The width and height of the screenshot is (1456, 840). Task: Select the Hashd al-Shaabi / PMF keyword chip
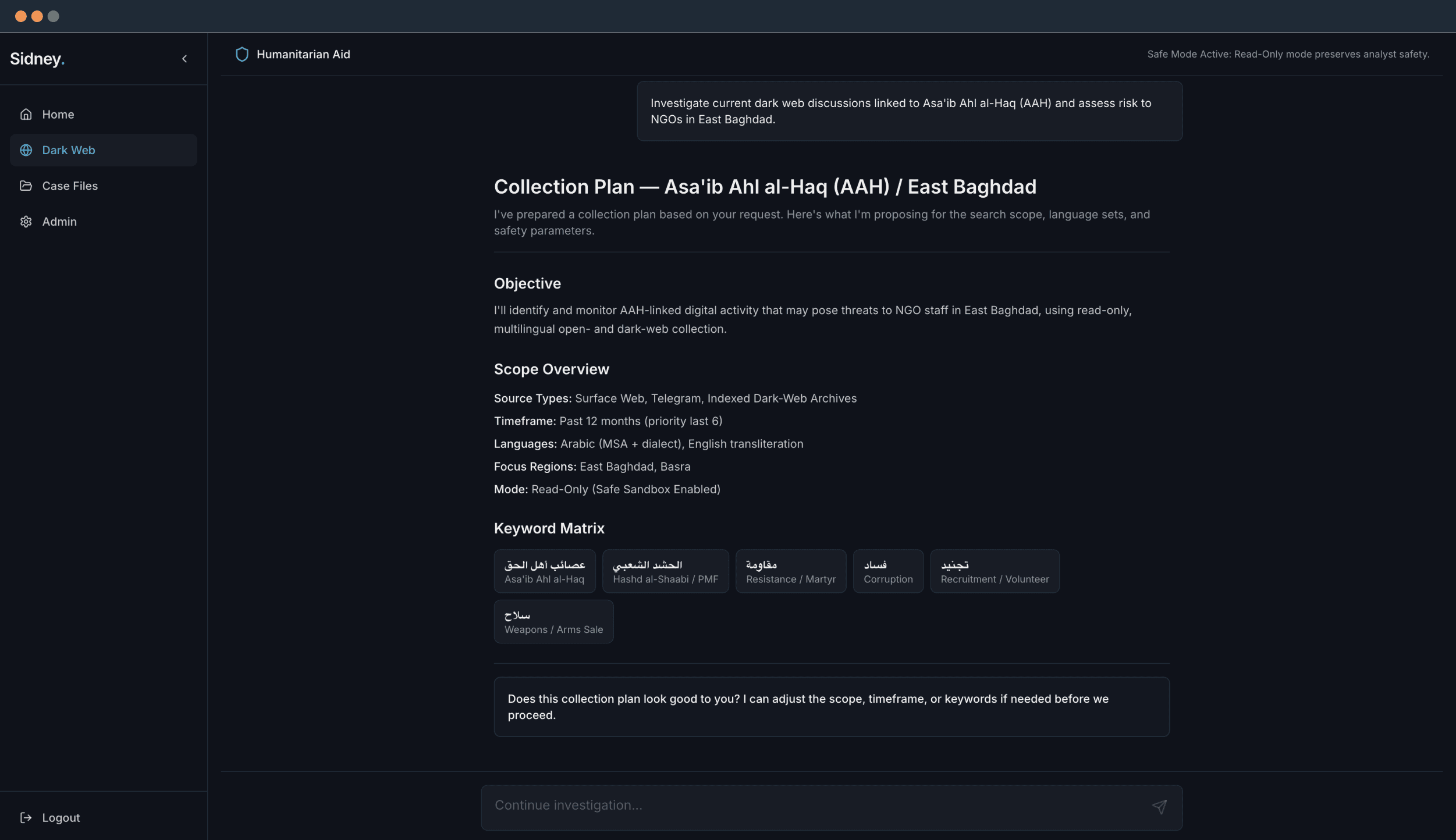pyautogui.click(x=665, y=571)
